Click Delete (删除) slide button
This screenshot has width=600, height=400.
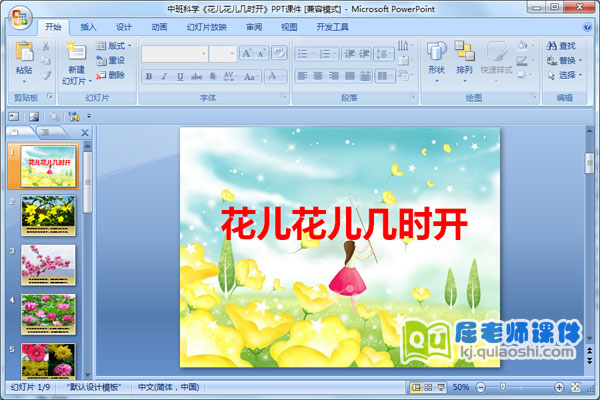tap(110, 75)
